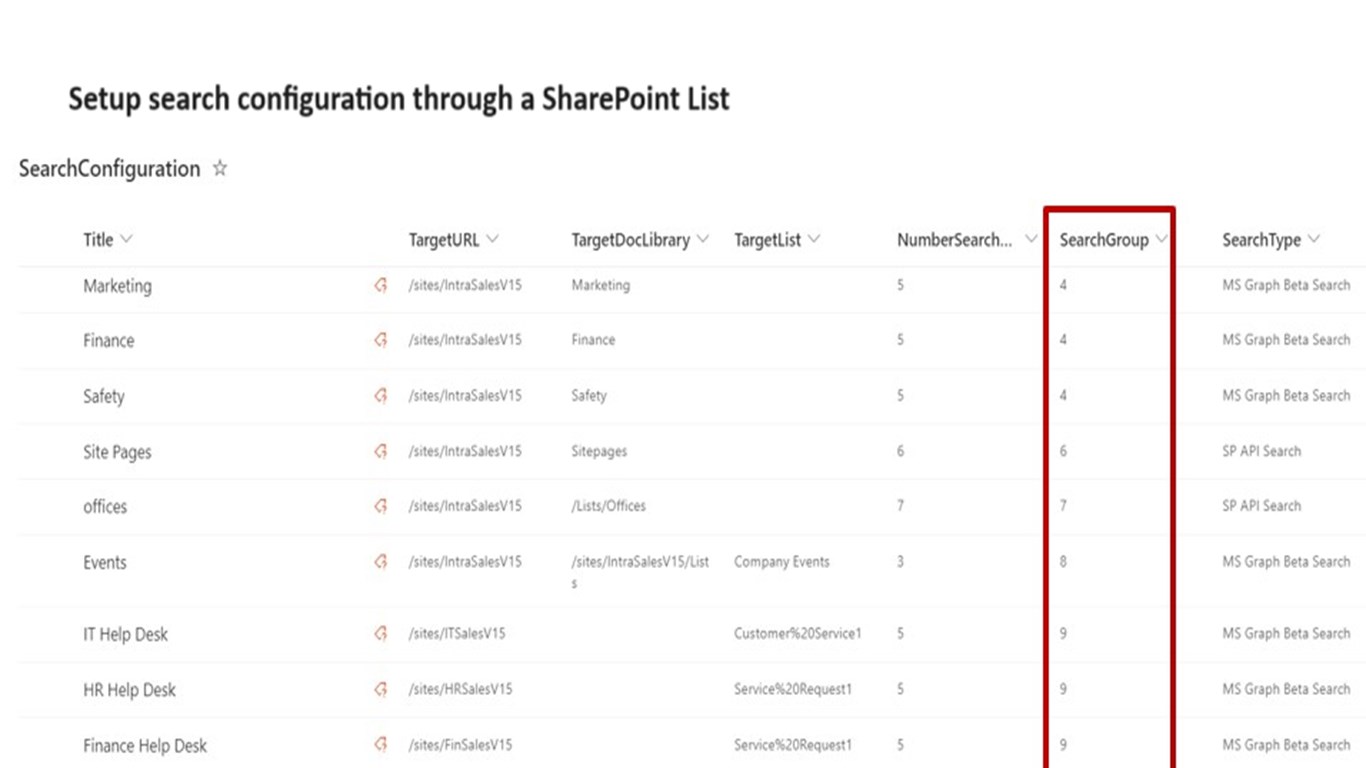
Task: Click the share icon in the offices row
Action: [x=380, y=507]
